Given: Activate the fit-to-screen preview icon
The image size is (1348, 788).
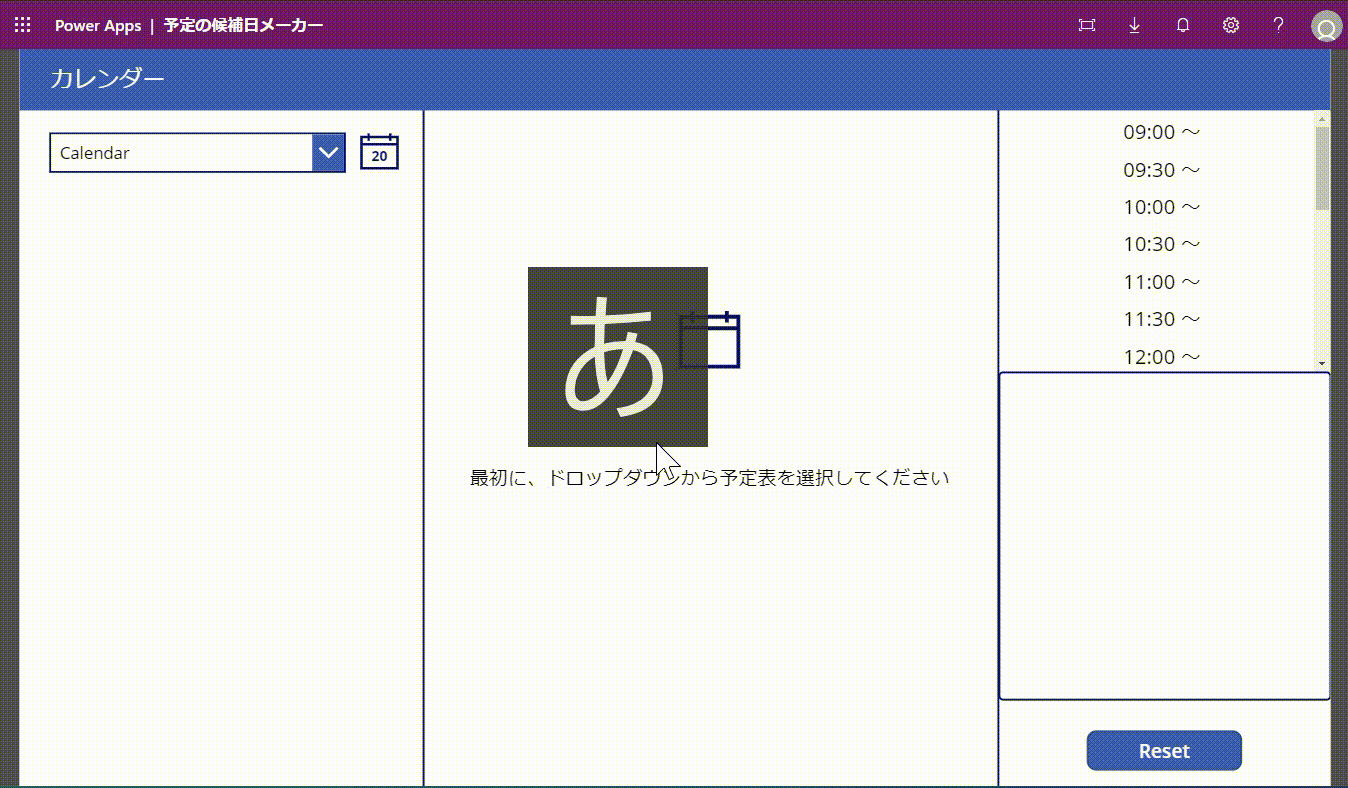Looking at the screenshot, I should [1086, 24].
